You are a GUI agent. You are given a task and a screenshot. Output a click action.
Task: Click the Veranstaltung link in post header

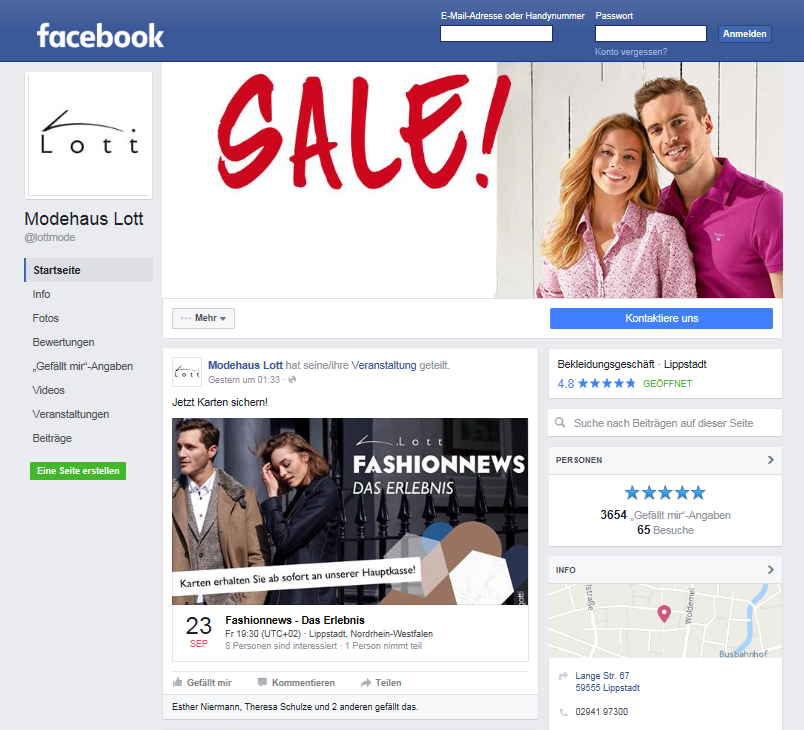coord(384,365)
